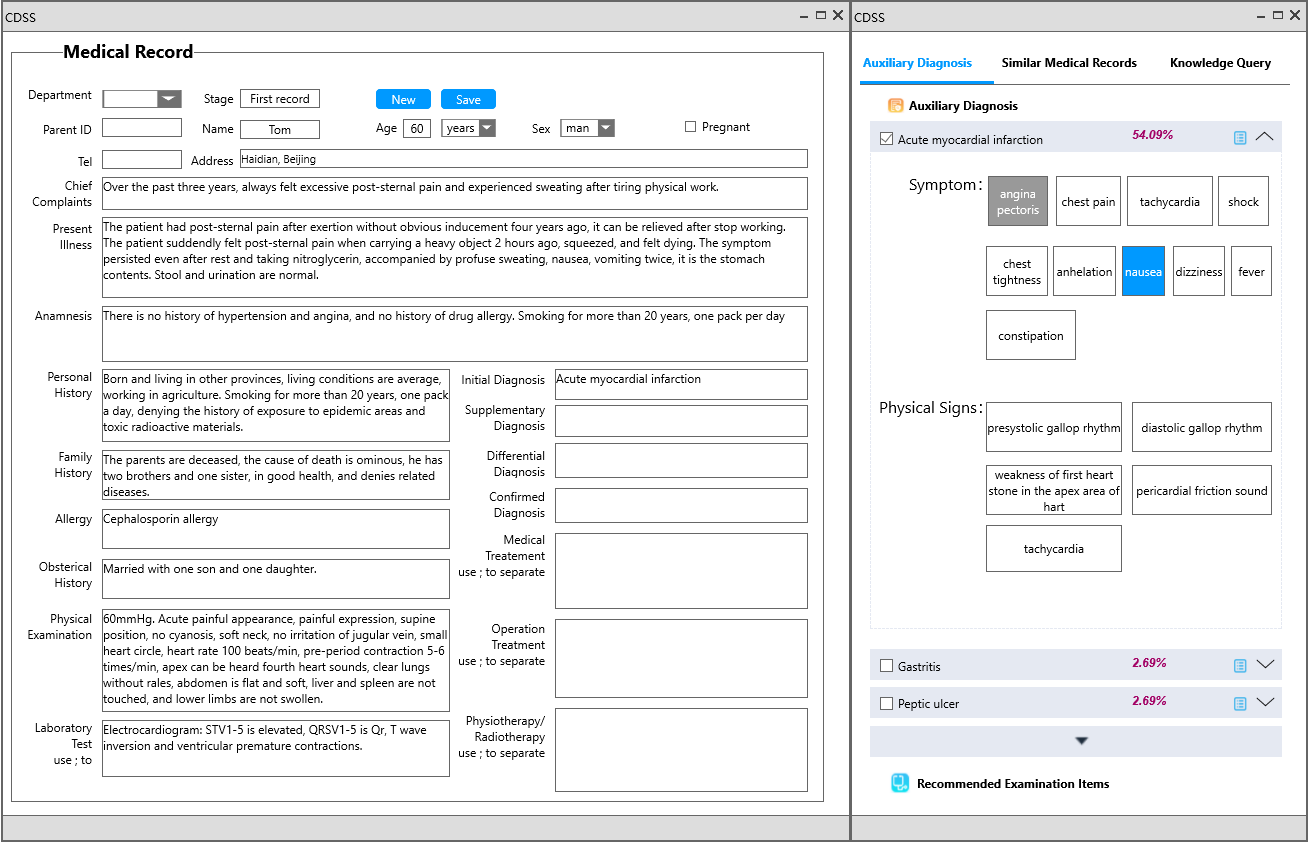Open details icon for Gastritis row
The height and width of the screenshot is (843, 1308).
1240,665
